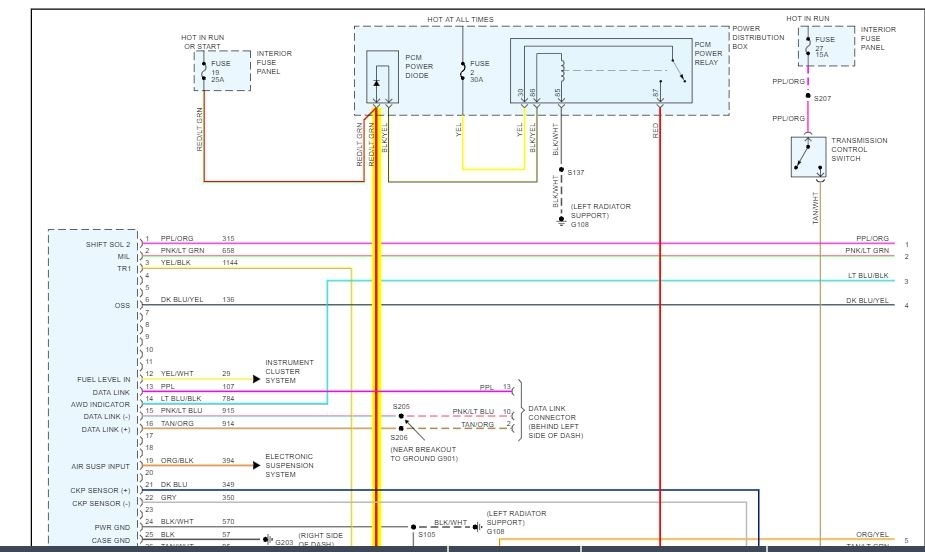The height and width of the screenshot is (552, 925).
Task: Click the "DATA LINK CONNECTOR" label
Action: pos(552,412)
